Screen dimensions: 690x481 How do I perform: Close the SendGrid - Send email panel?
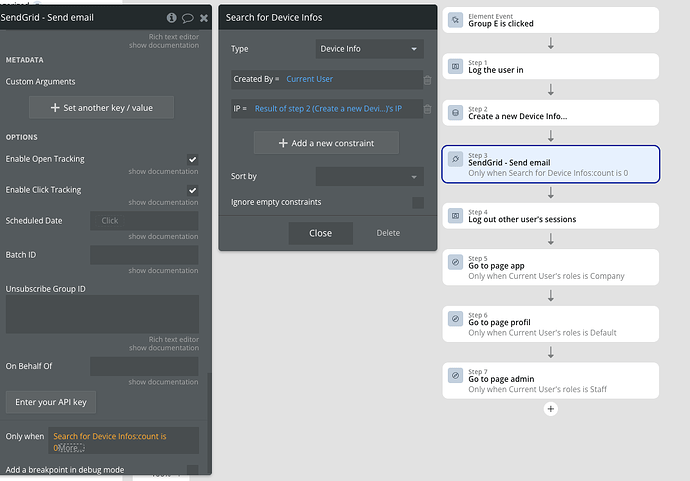204,18
